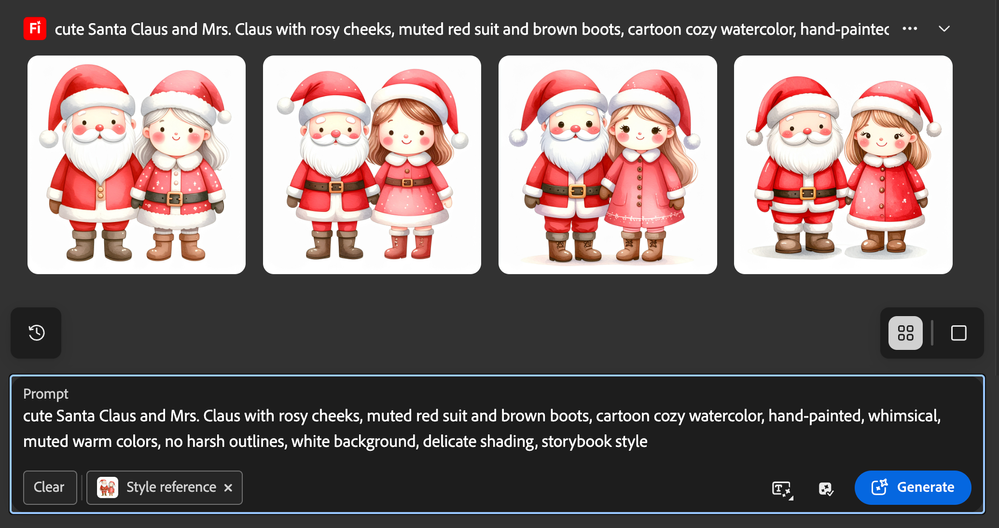Click the Style reference thumbnail chip

(x=164, y=488)
